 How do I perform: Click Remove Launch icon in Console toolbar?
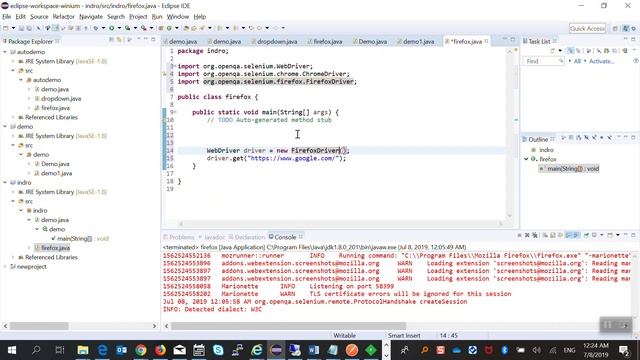point(527,236)
